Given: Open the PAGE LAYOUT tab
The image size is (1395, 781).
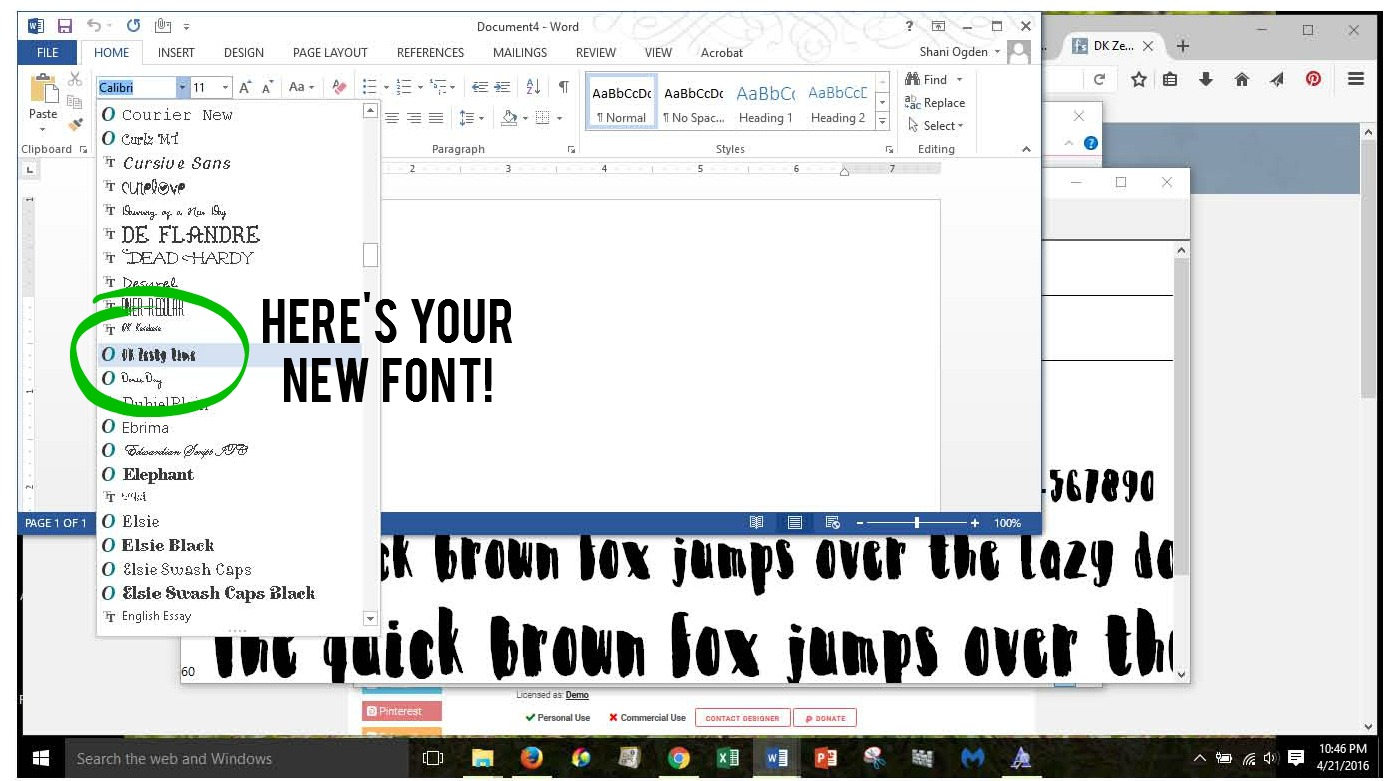Looking at the screenshot, I should 330,52.
